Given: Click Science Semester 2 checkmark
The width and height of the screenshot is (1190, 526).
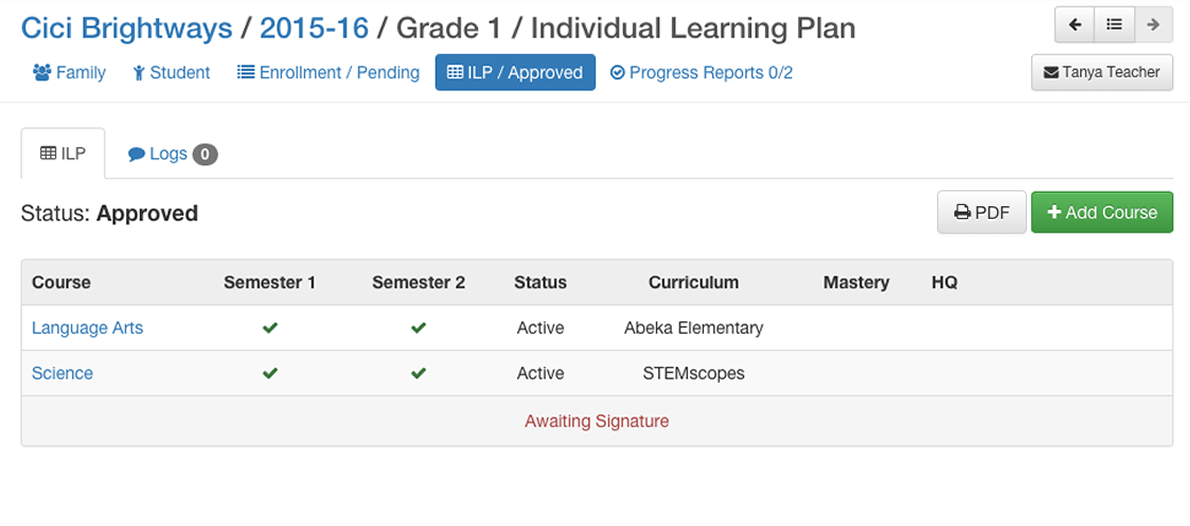Looking at the screenshot, I should pos(418,373).
